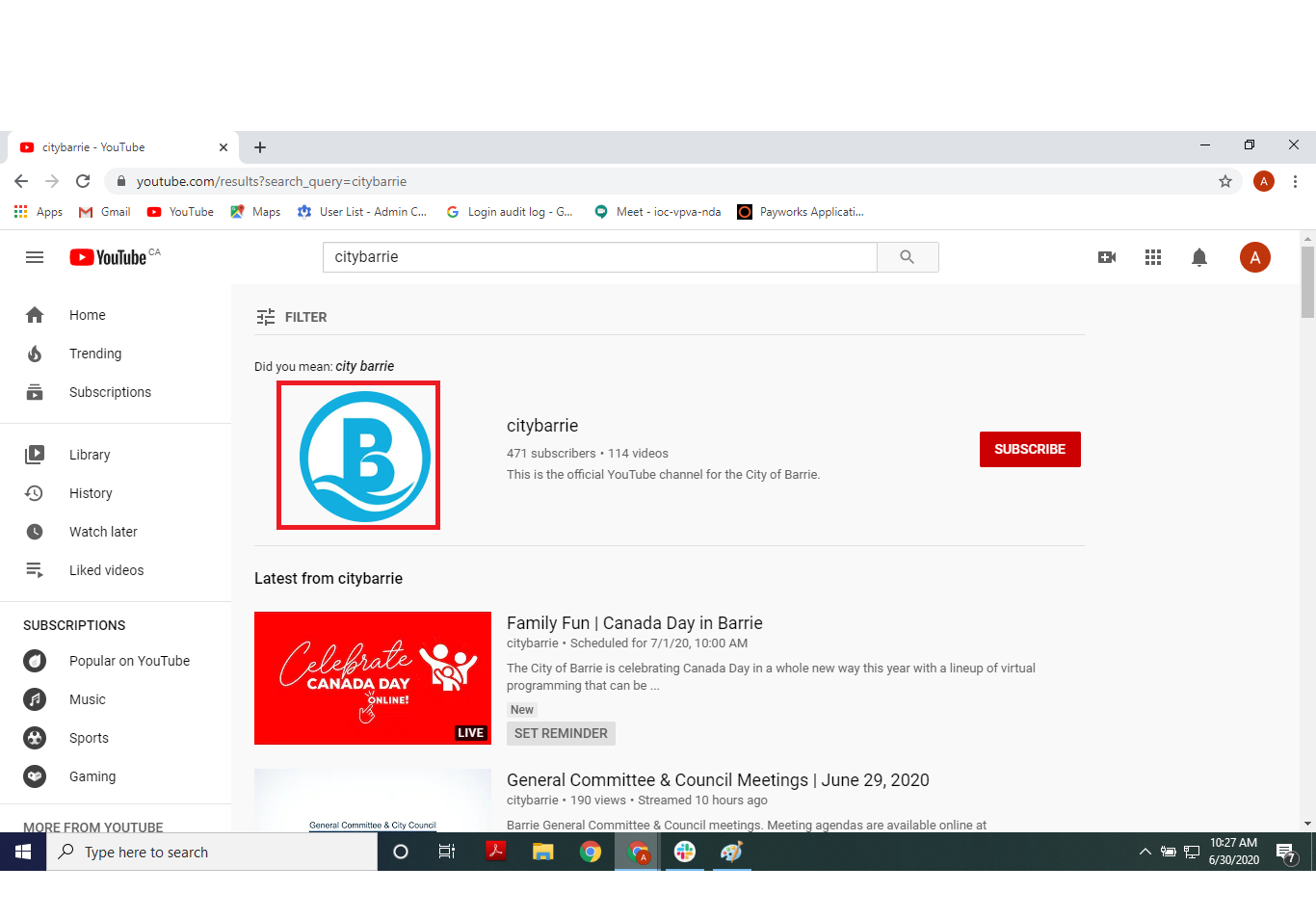
Task: Set a reminder for Canada Day stream
Action: click(561, 733)
